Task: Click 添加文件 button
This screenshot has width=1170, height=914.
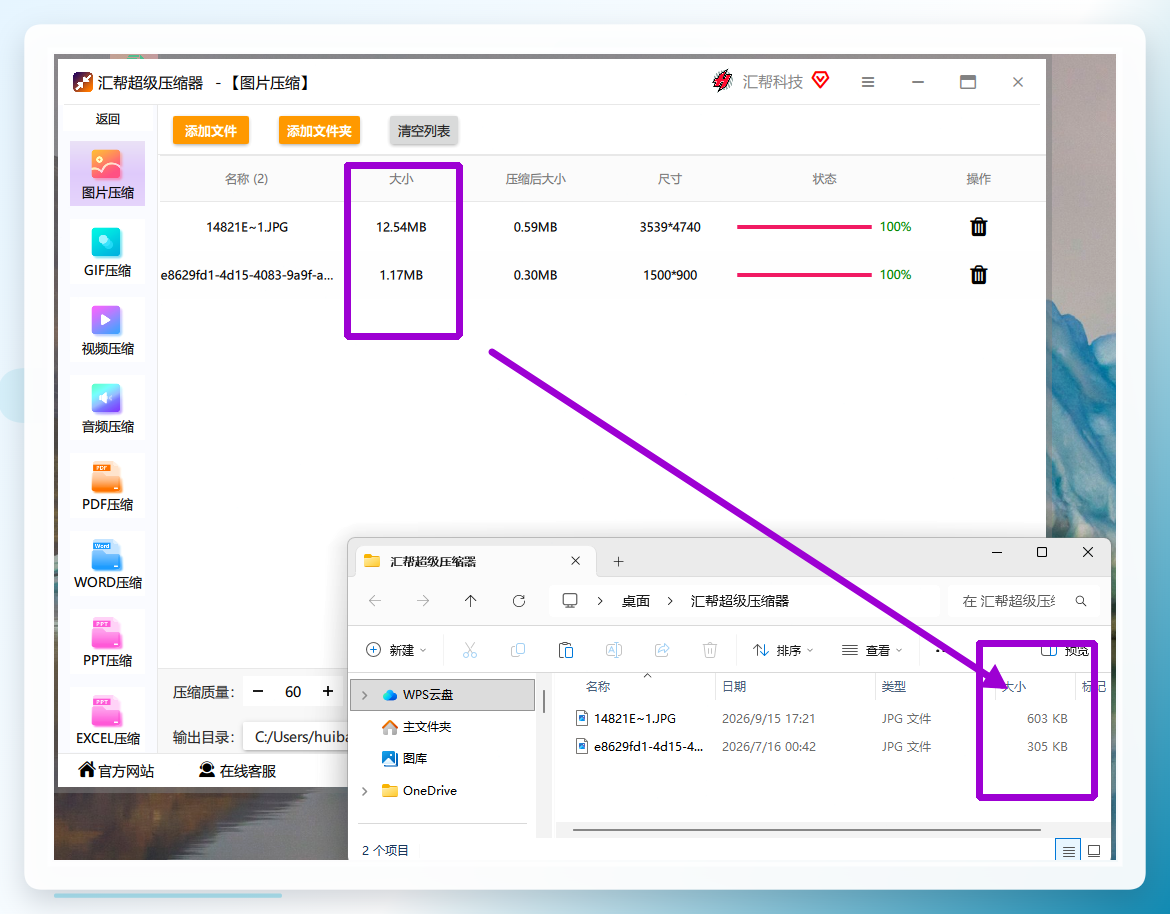Action: click(211, 131)
